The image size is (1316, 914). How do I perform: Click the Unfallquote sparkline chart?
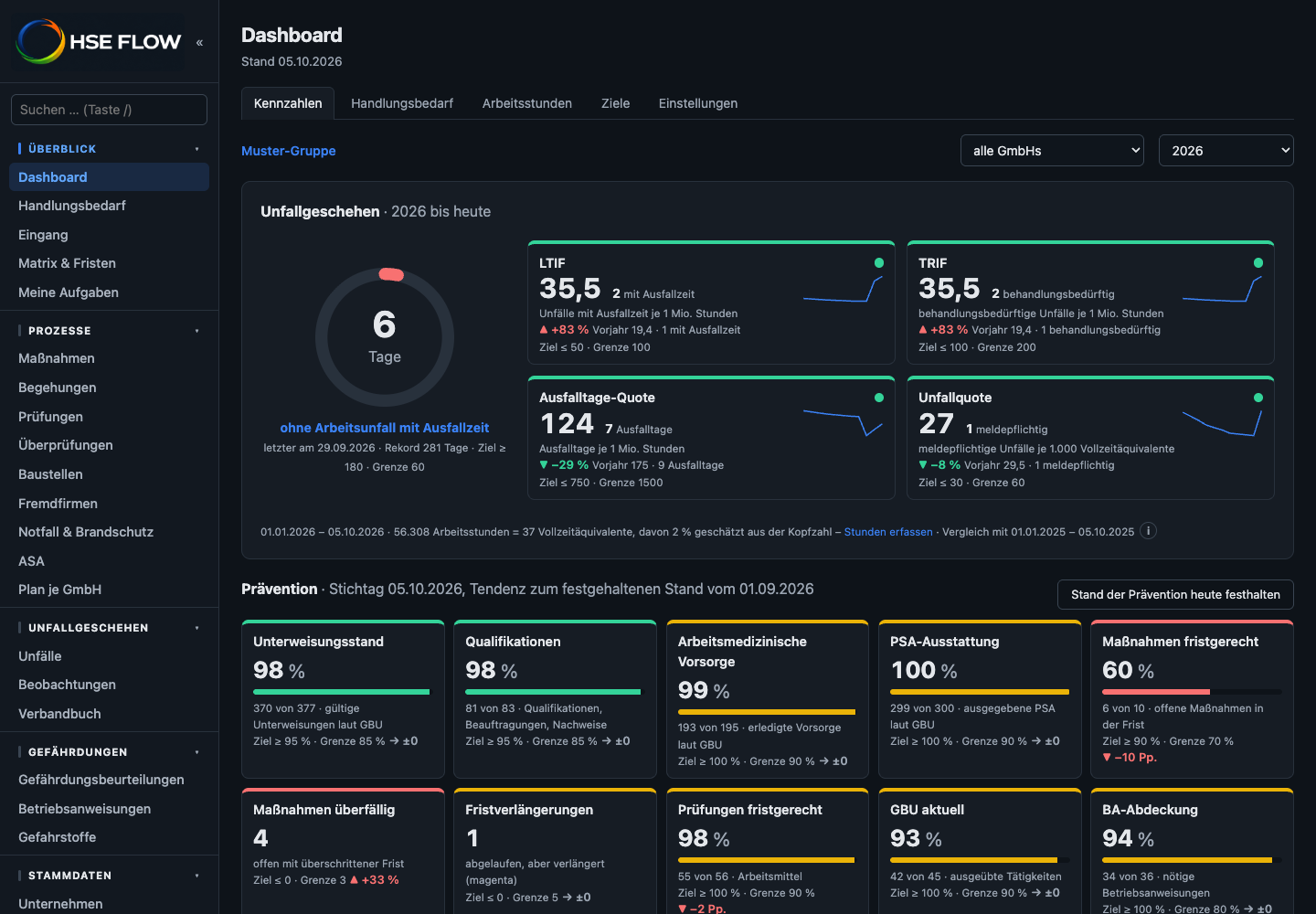coord(1222,423)
